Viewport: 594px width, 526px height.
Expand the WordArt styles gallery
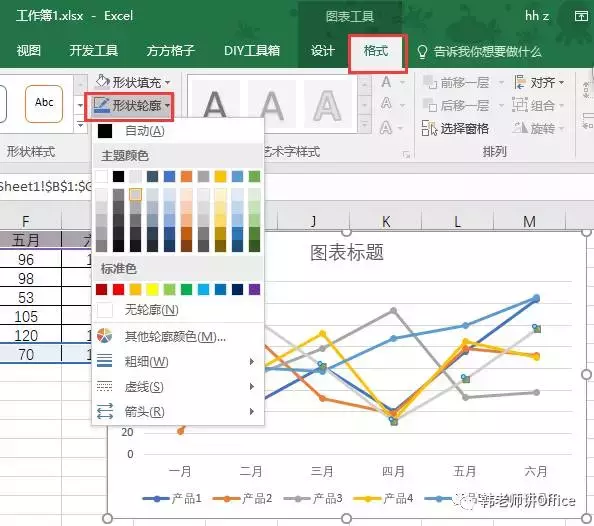click(x=364, y=125)
